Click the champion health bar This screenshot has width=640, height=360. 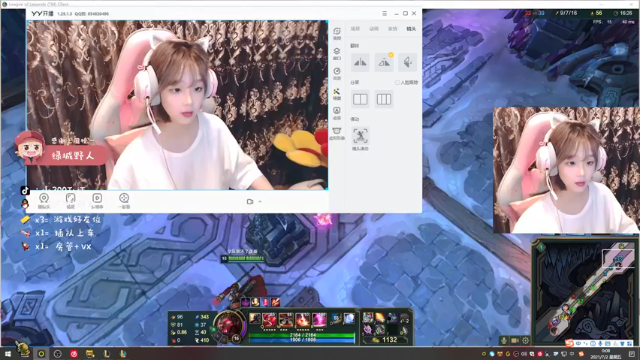point(302,335)
